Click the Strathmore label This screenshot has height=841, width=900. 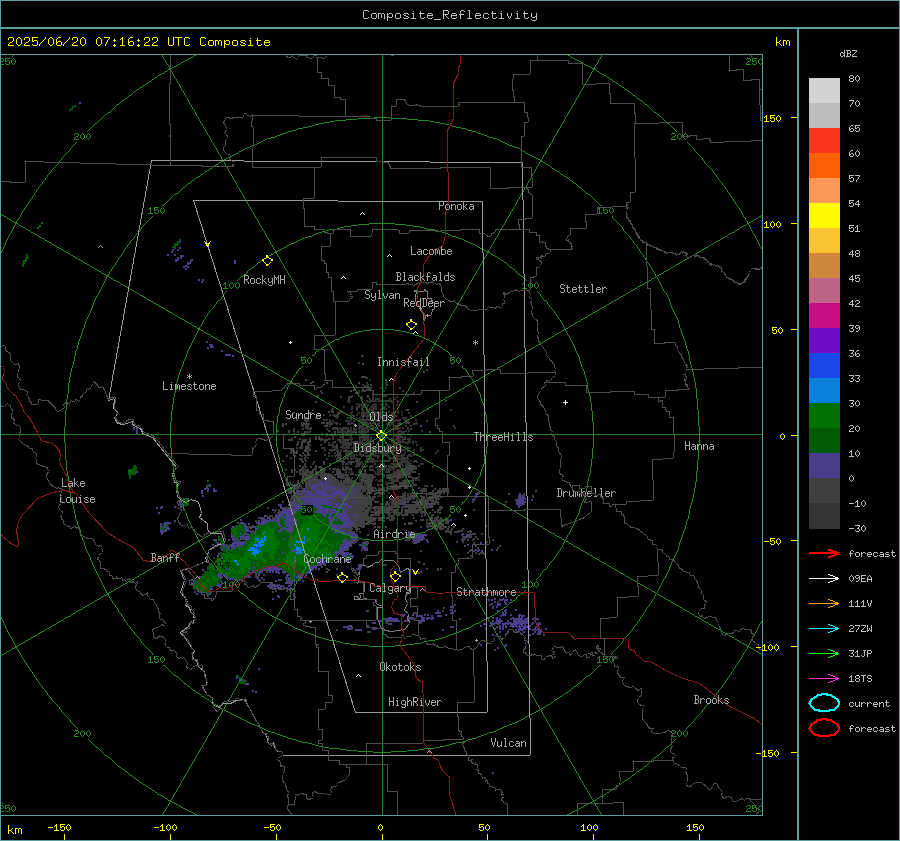click(x=486, y=592)
